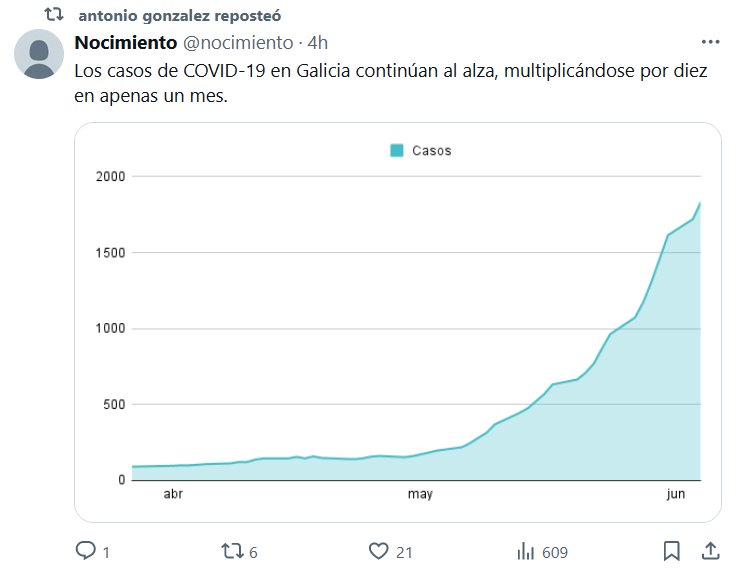Share the tweet using the upload arrow icon
The height and width of the screenshot is (576, 736).
(709, 551)
